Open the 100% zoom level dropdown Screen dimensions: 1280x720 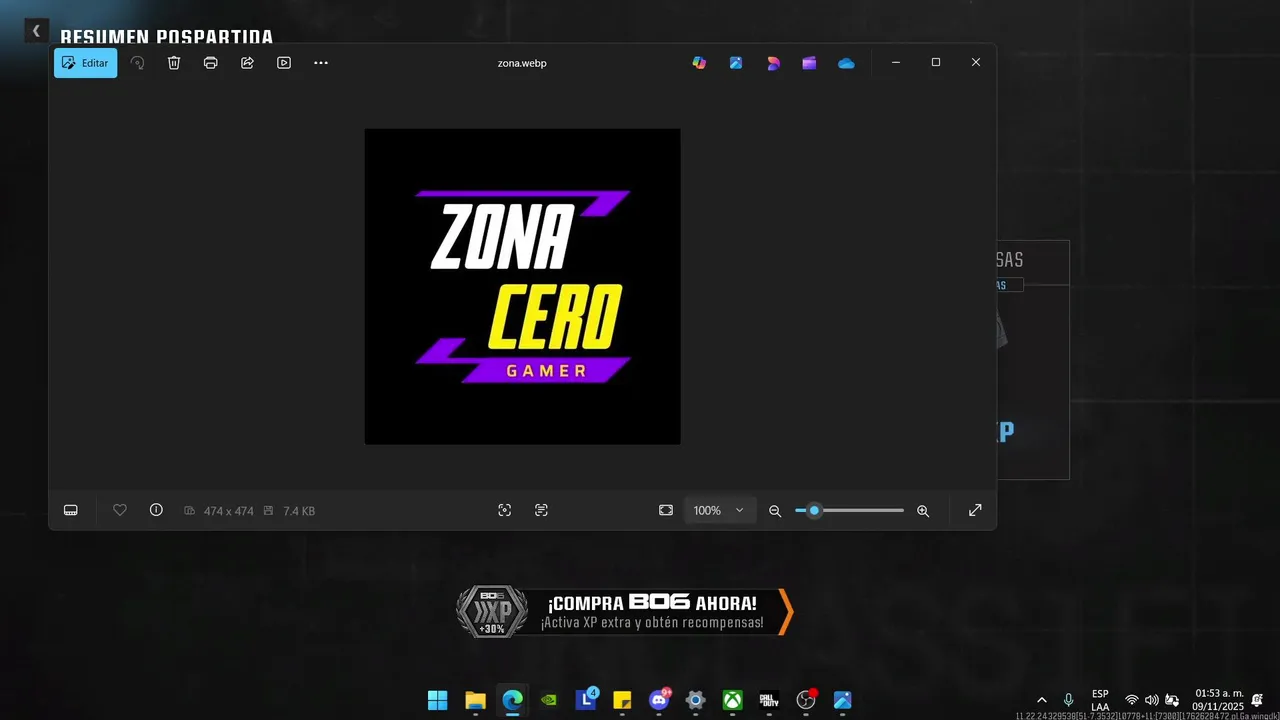(720, 510)
